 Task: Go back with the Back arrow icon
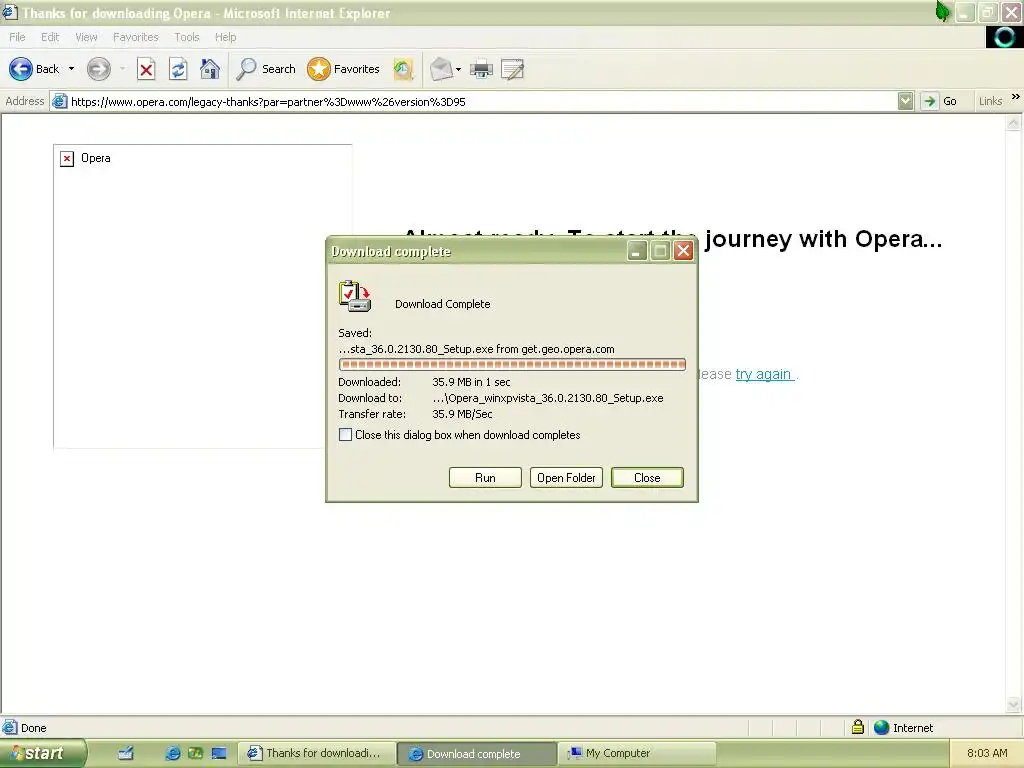pyautogui.click(x=20, y=69)
